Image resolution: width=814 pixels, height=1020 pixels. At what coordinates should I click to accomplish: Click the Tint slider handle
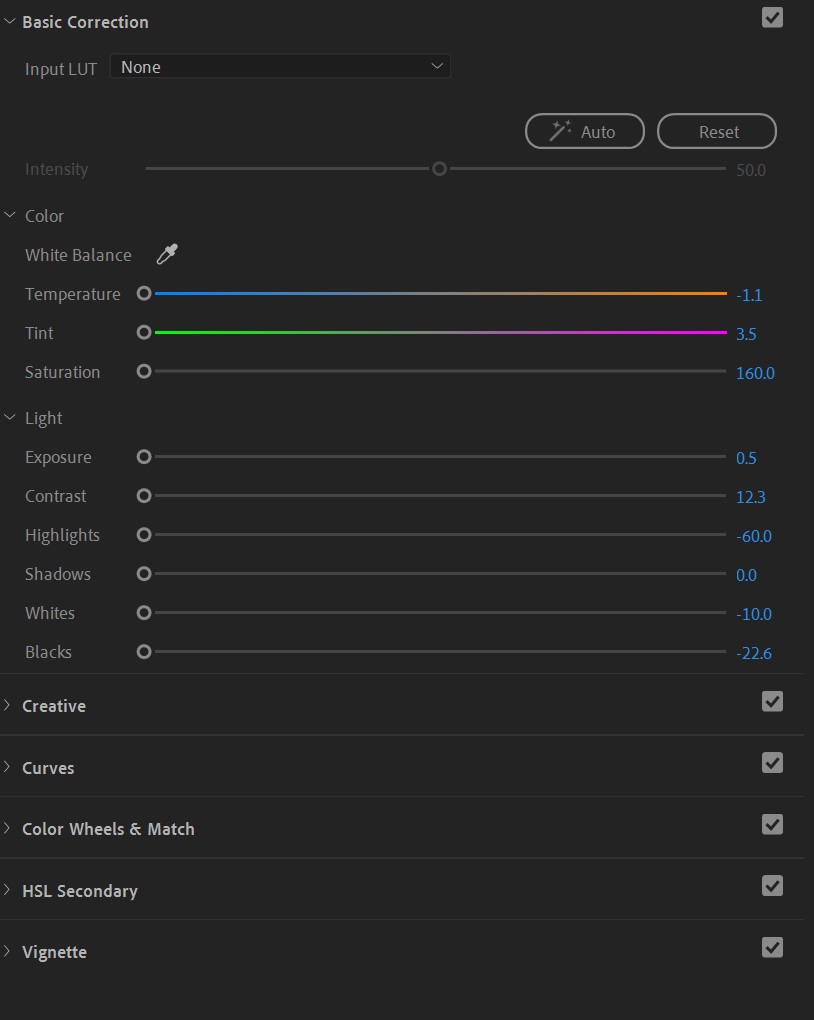point(143,332)
